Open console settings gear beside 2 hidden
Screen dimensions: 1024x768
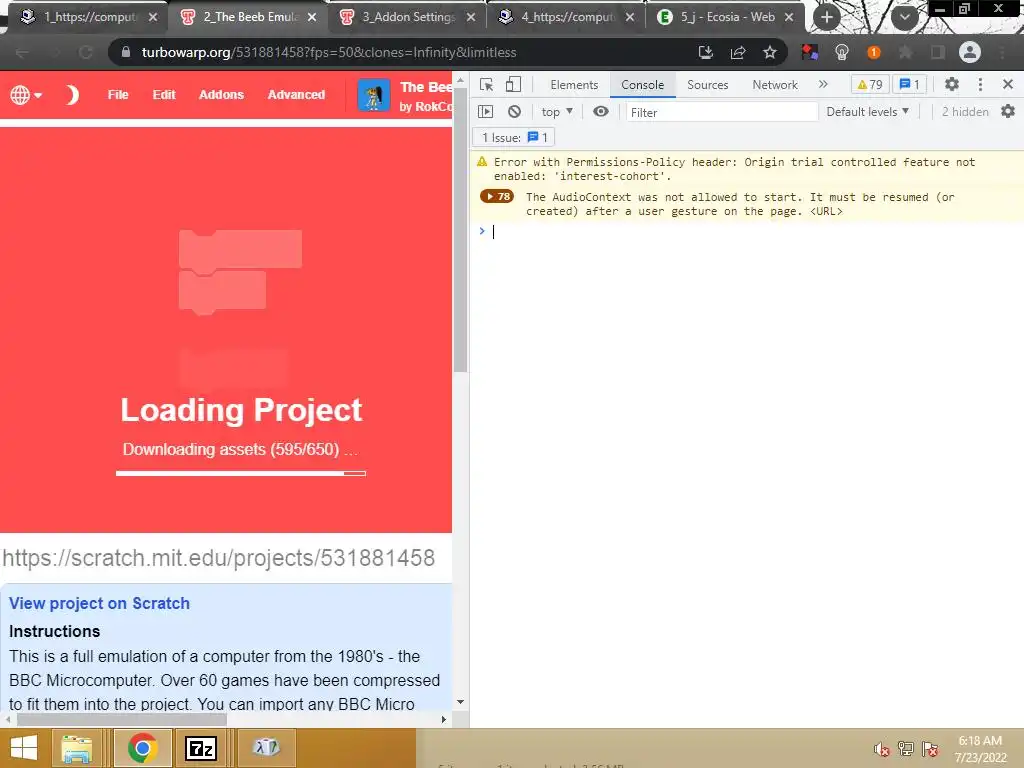pyautogui.click(x=1008, y=112)
